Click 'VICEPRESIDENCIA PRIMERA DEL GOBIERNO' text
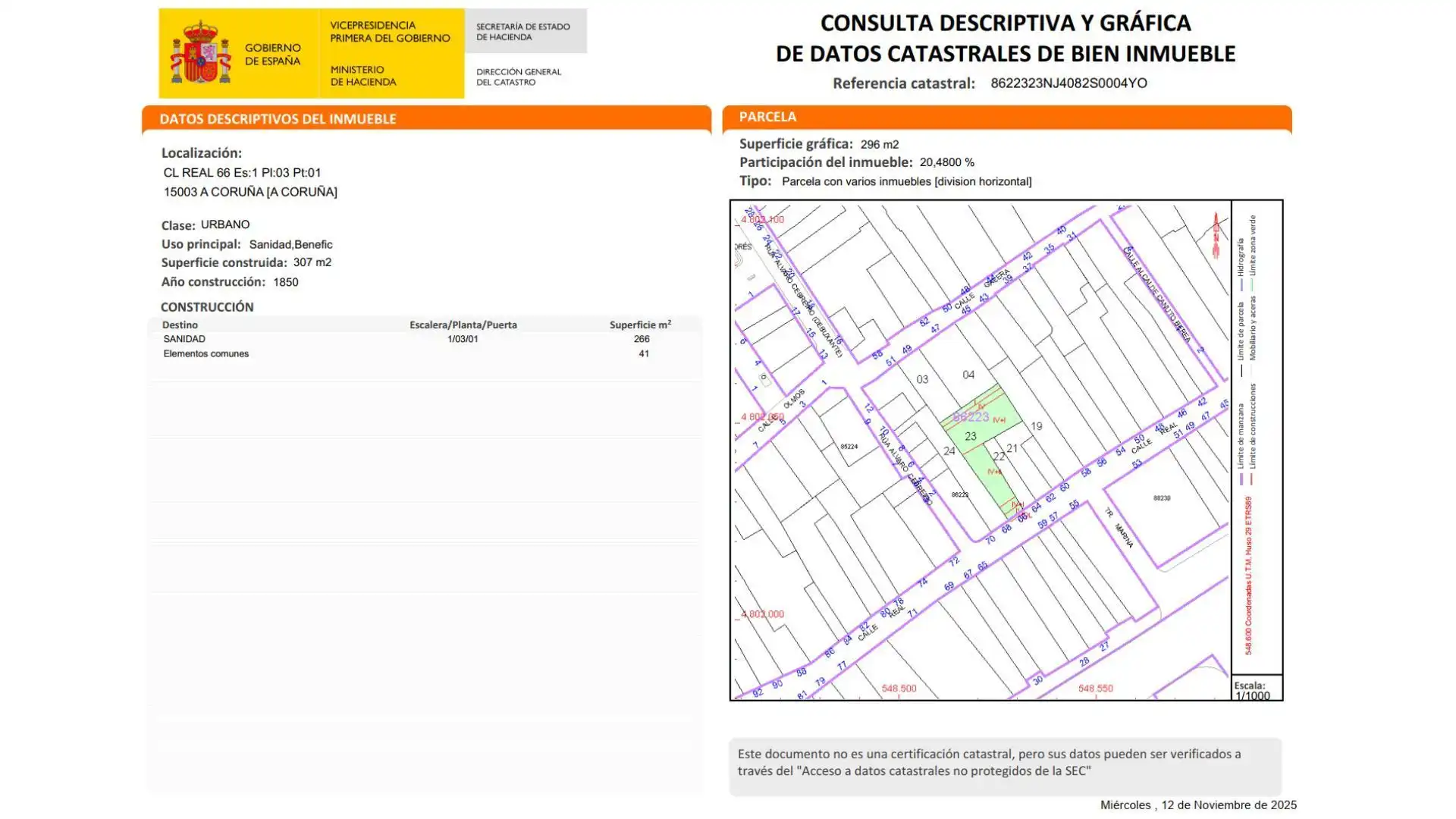This screenshot has width=1456, height=819. point(390,32)
